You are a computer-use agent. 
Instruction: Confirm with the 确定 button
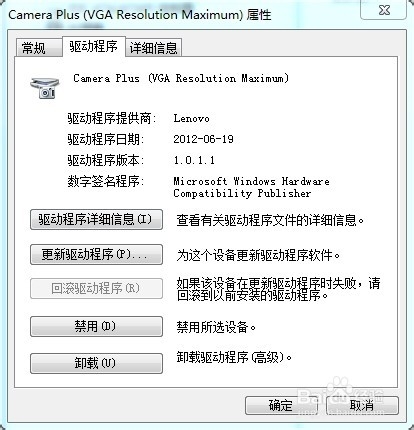(x=281, y=405)
